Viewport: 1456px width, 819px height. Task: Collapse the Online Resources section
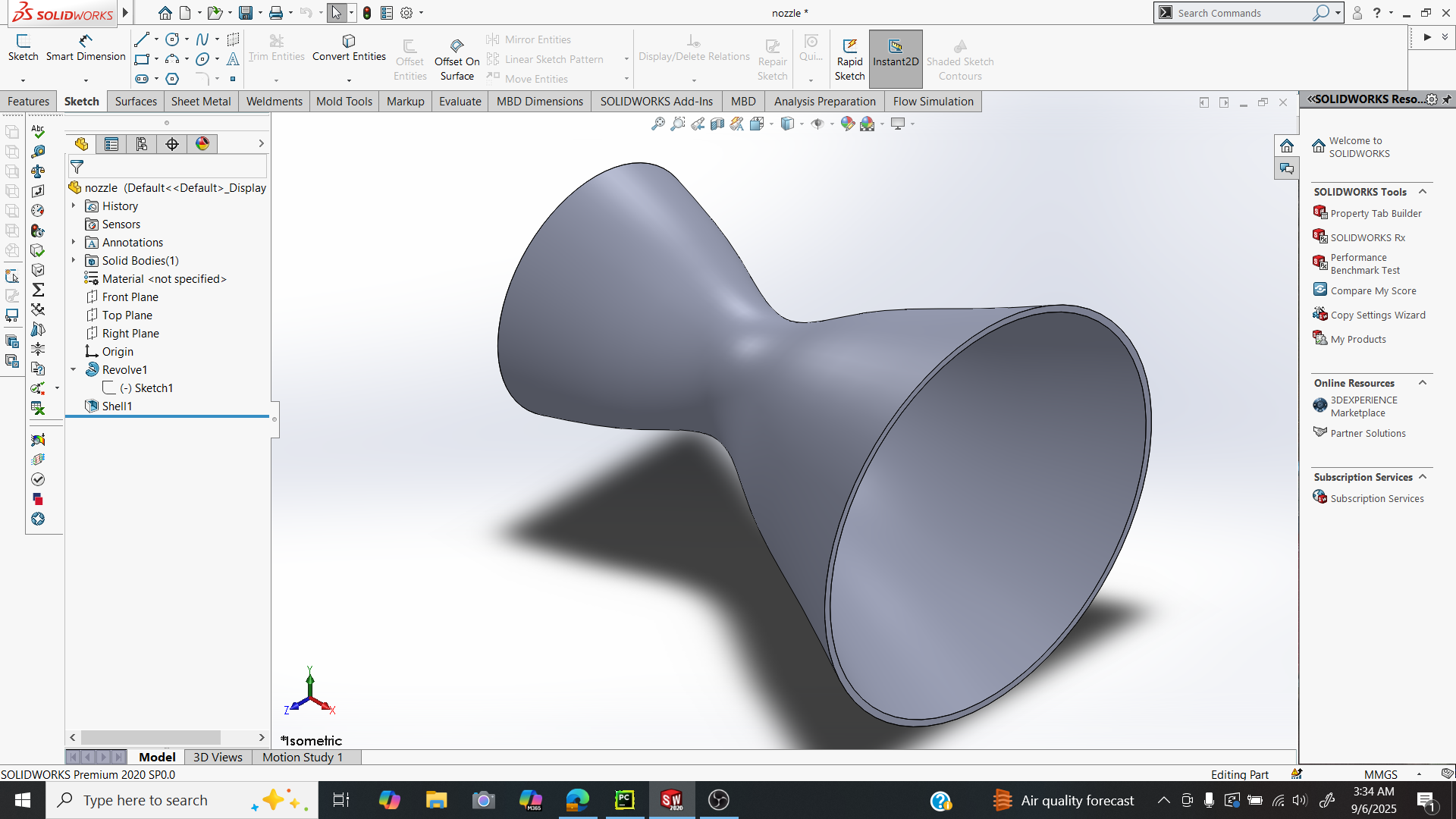[x=1423, y=382]
